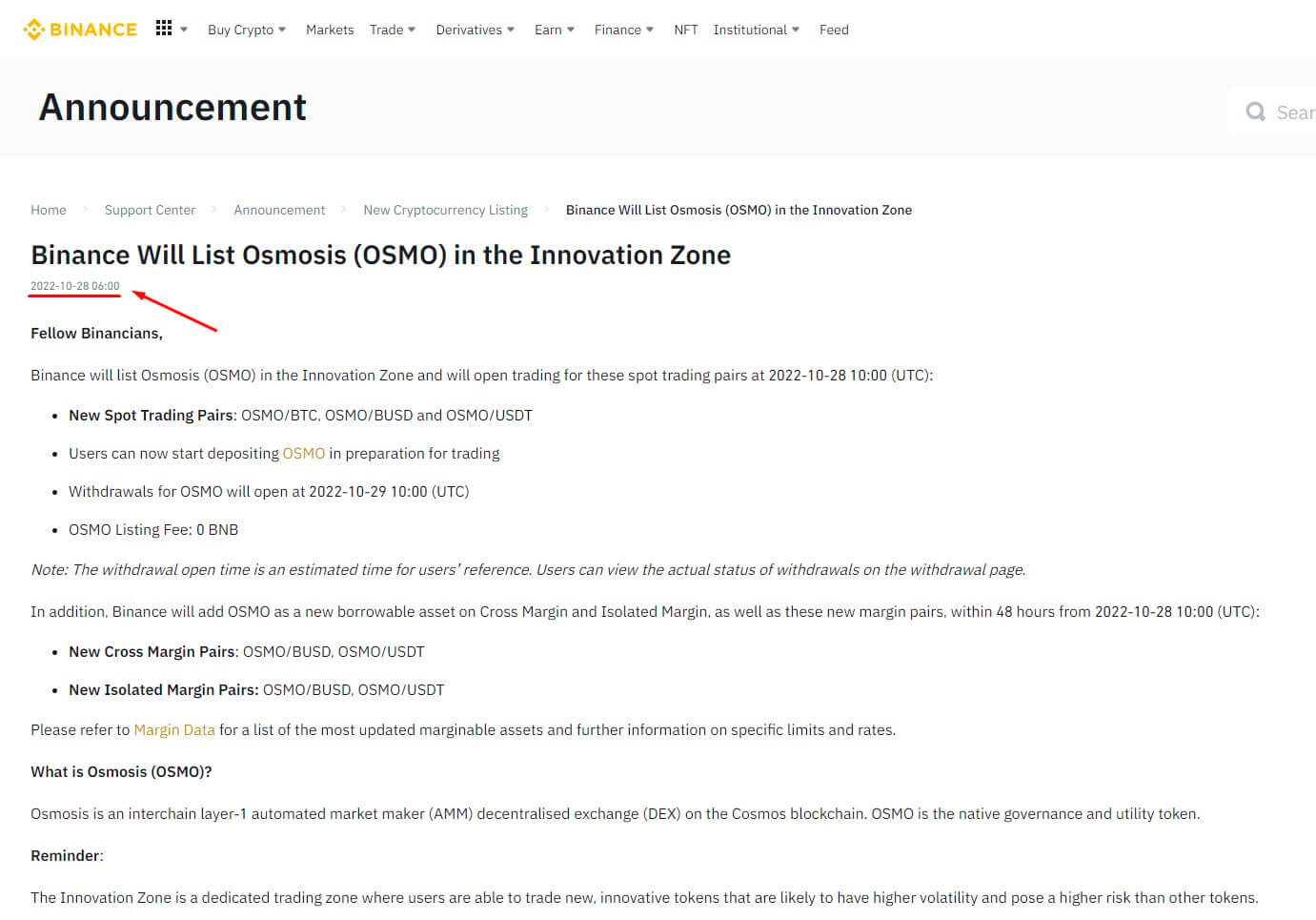Open the Derivatives dropdown menu
1316x920 pixels.
475,30
